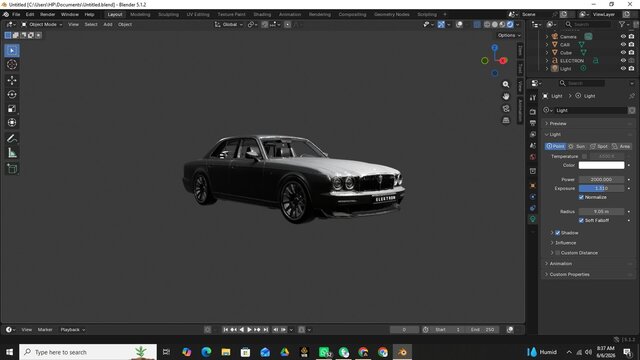
Task: Select the Measure ruler tool
Action: pyautogui.click(x=12, y=153)
